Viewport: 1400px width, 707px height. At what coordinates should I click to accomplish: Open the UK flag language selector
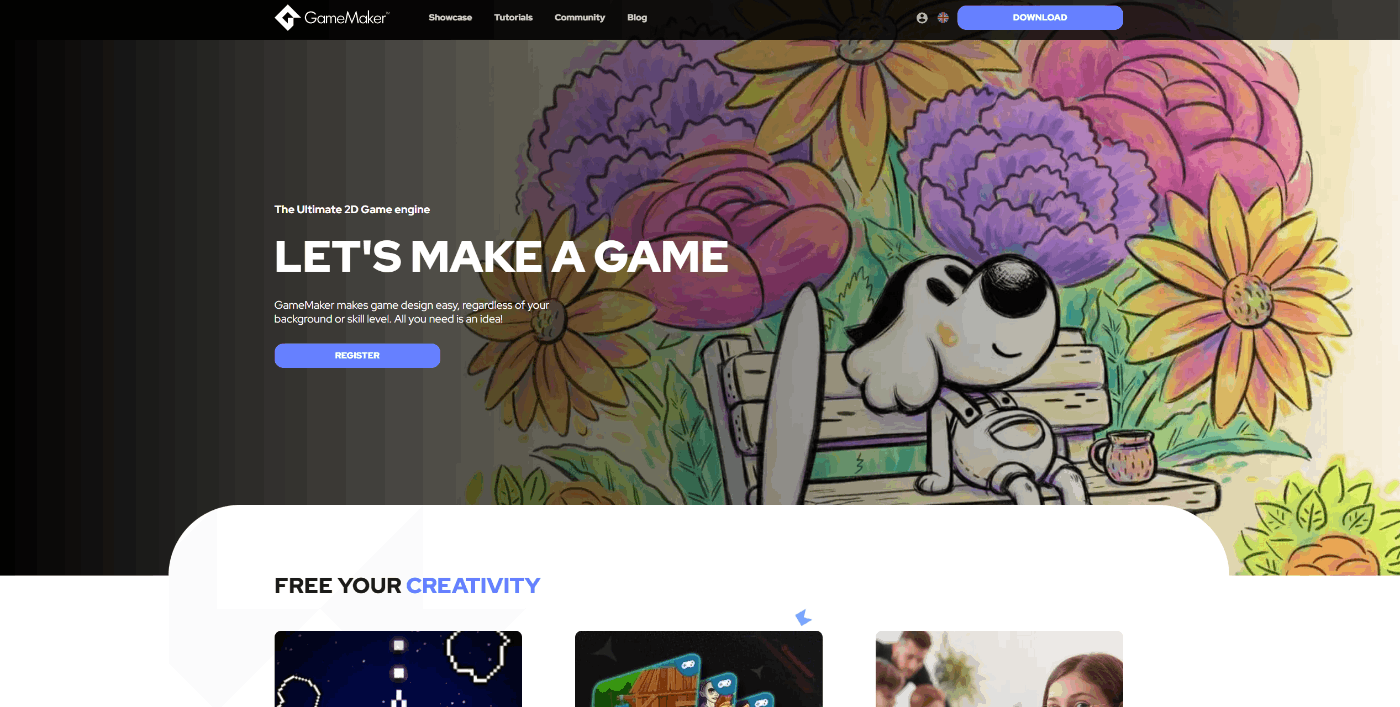943,18
